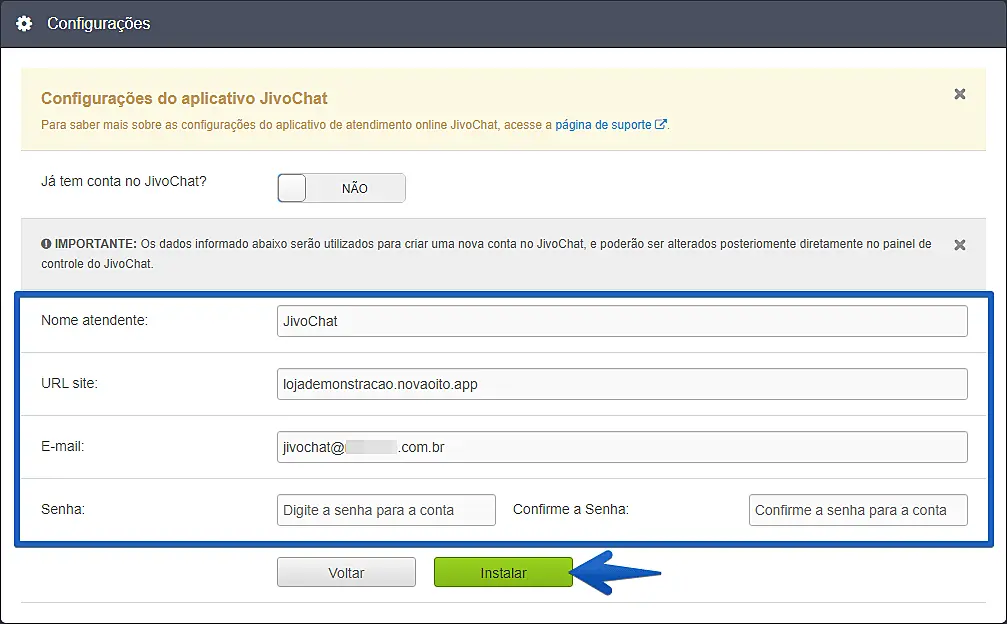1007x624 pixels.
Task: Click the blue arrow pointing at Instalar
Action: click(620, 573)
